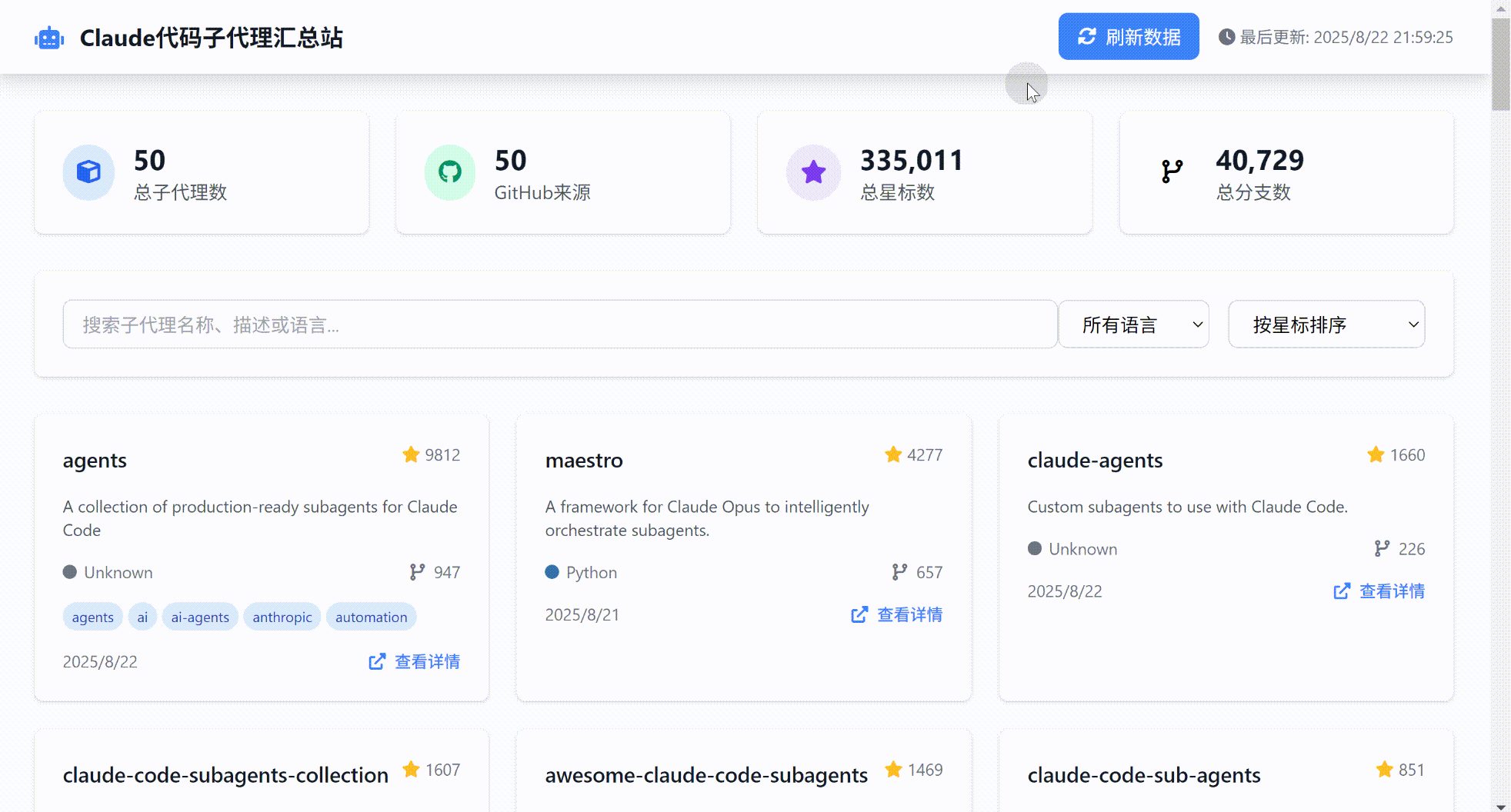Click the gray Unknown language dot on agents card

[69, 572]
